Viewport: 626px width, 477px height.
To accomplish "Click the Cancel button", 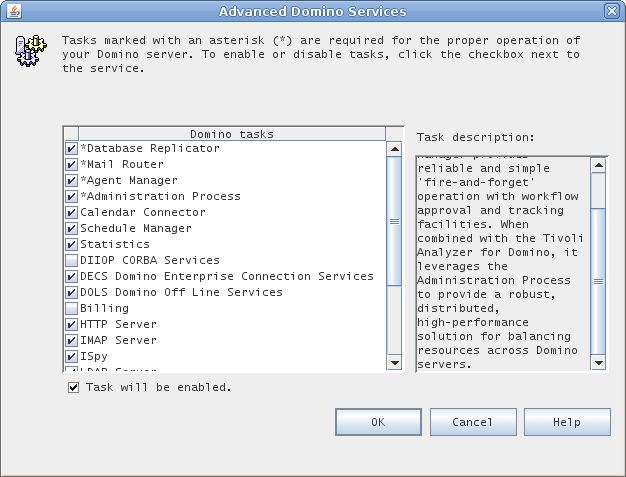I will click(x=473, y=422).
